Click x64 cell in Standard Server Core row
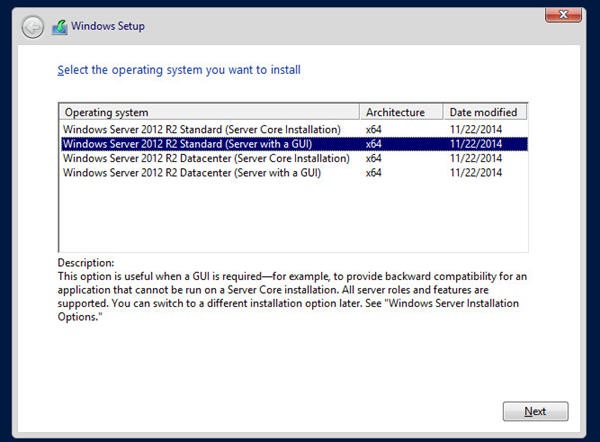Screen dimensions: 600x442 [373, 129]
